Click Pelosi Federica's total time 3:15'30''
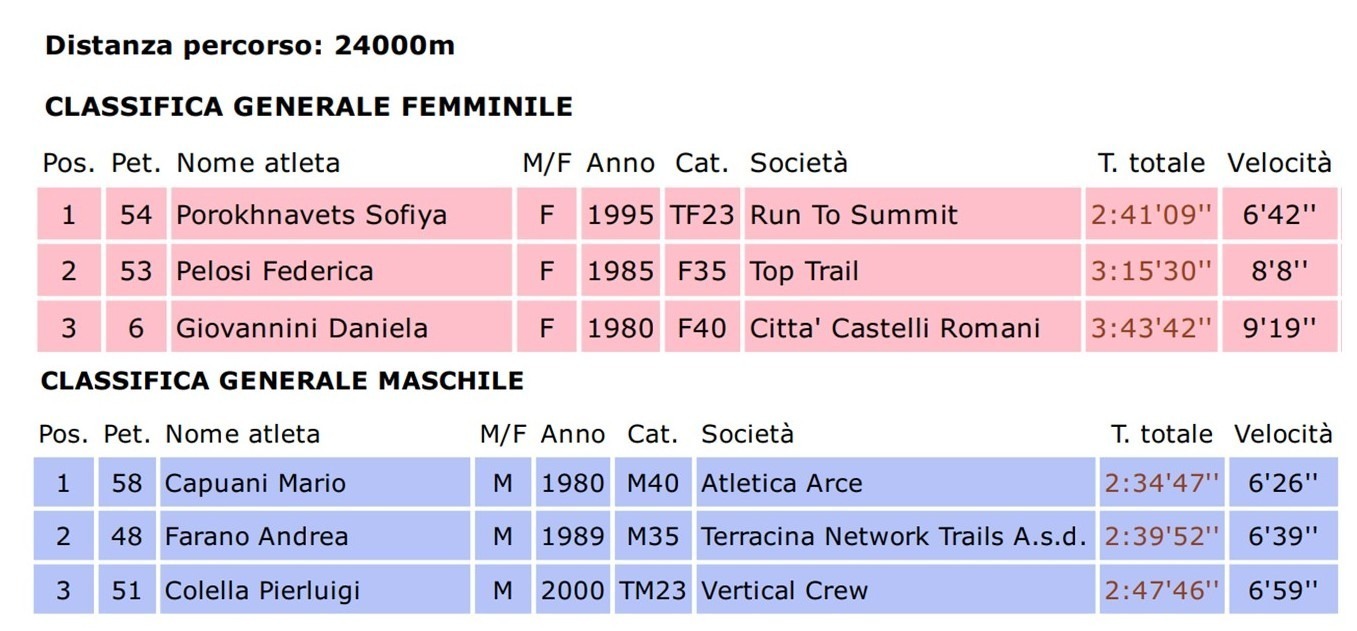Image resolution: width=1357 pixels, height=631 pixels. (1151, 271)
